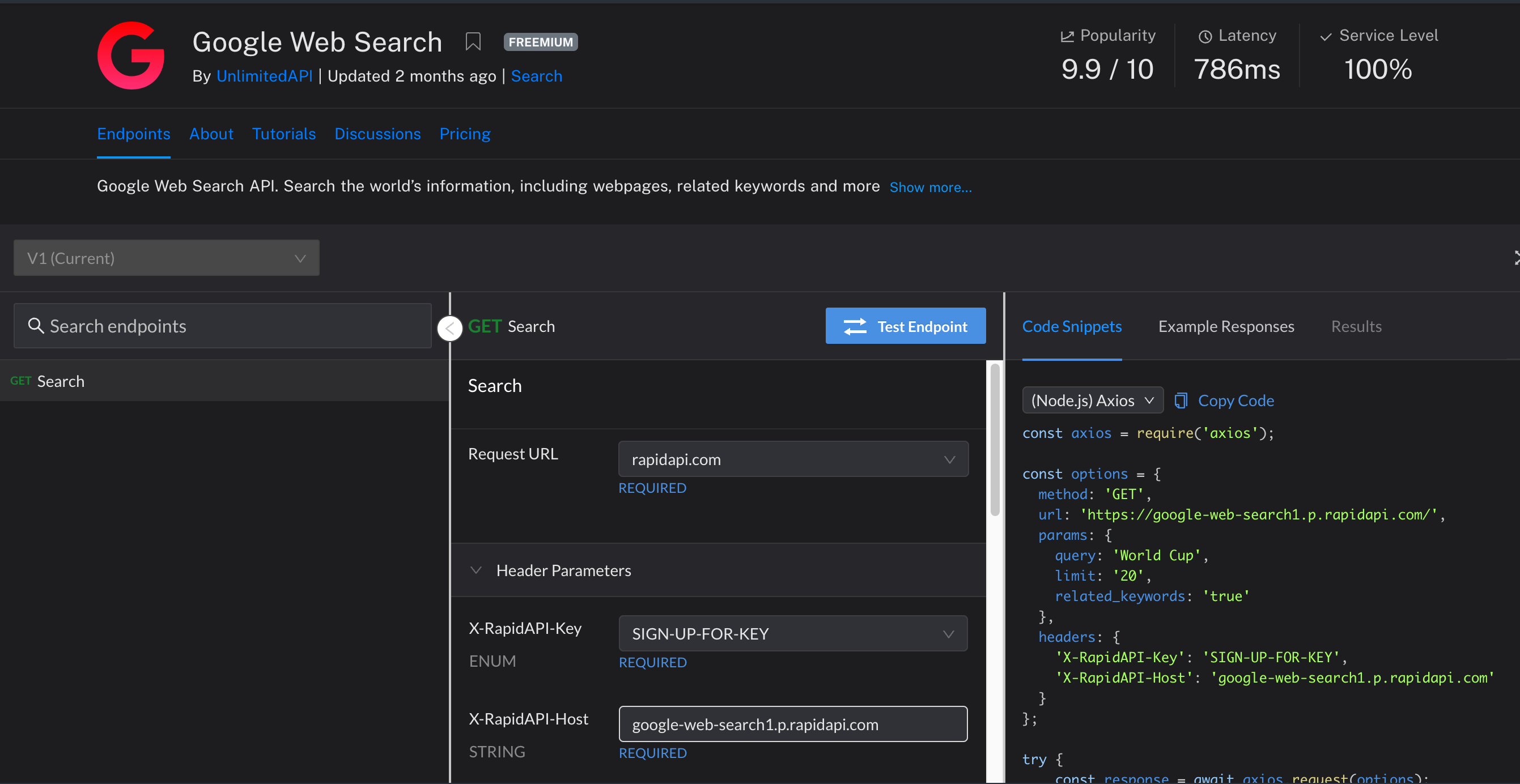Click the FREEMIUM badge
This screenshot has height=784, width=1520.
click(541, 42)
